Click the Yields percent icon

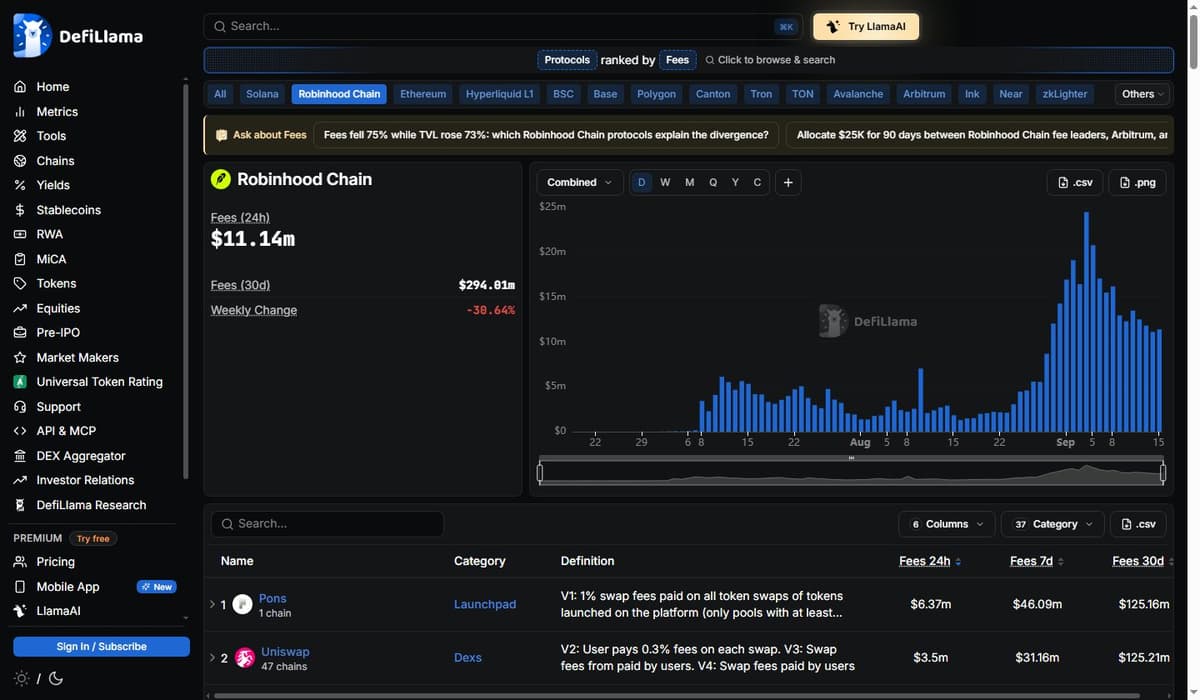point(20,185)
